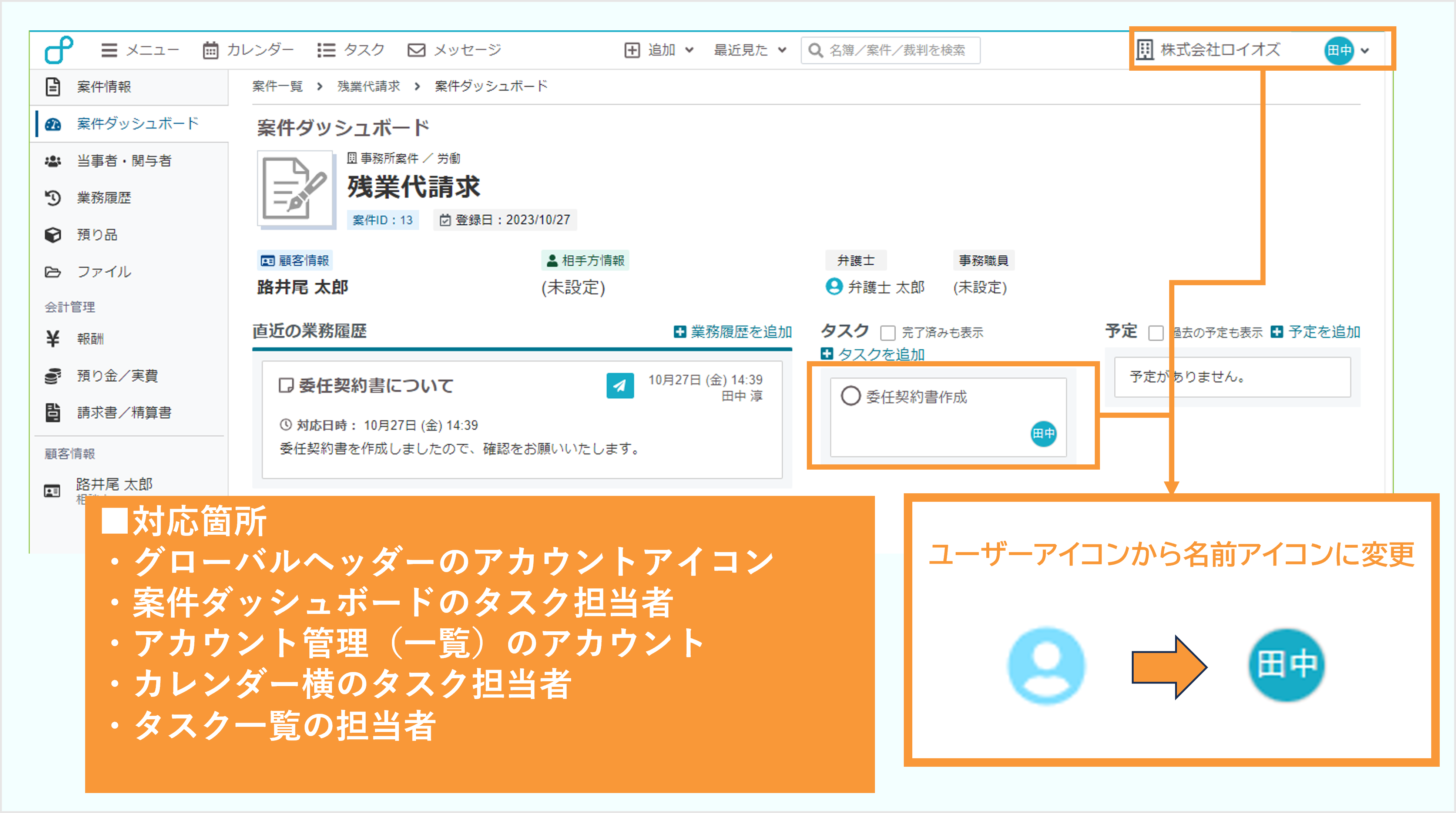Viewport: 1456px width, 813px height.
Task: Go to 案件一覧 breadcrumb
Action: tap(278, 87)
